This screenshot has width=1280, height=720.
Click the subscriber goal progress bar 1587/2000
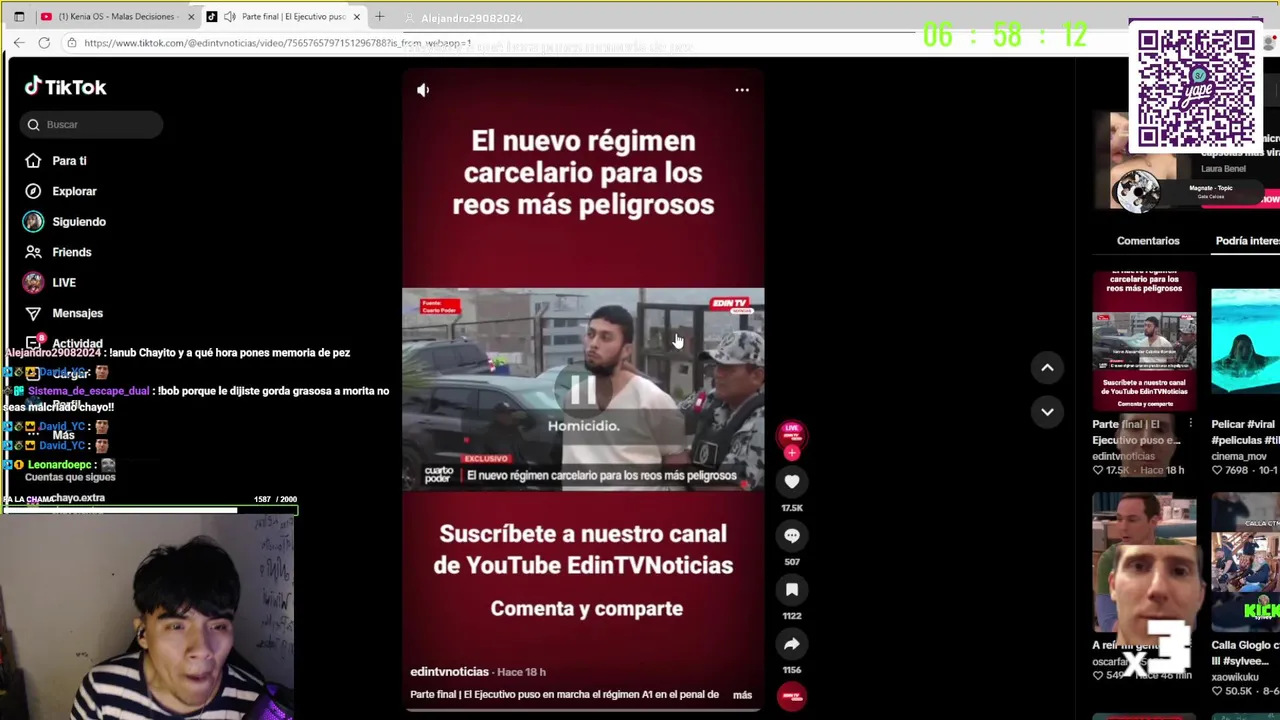pos(150,511)
